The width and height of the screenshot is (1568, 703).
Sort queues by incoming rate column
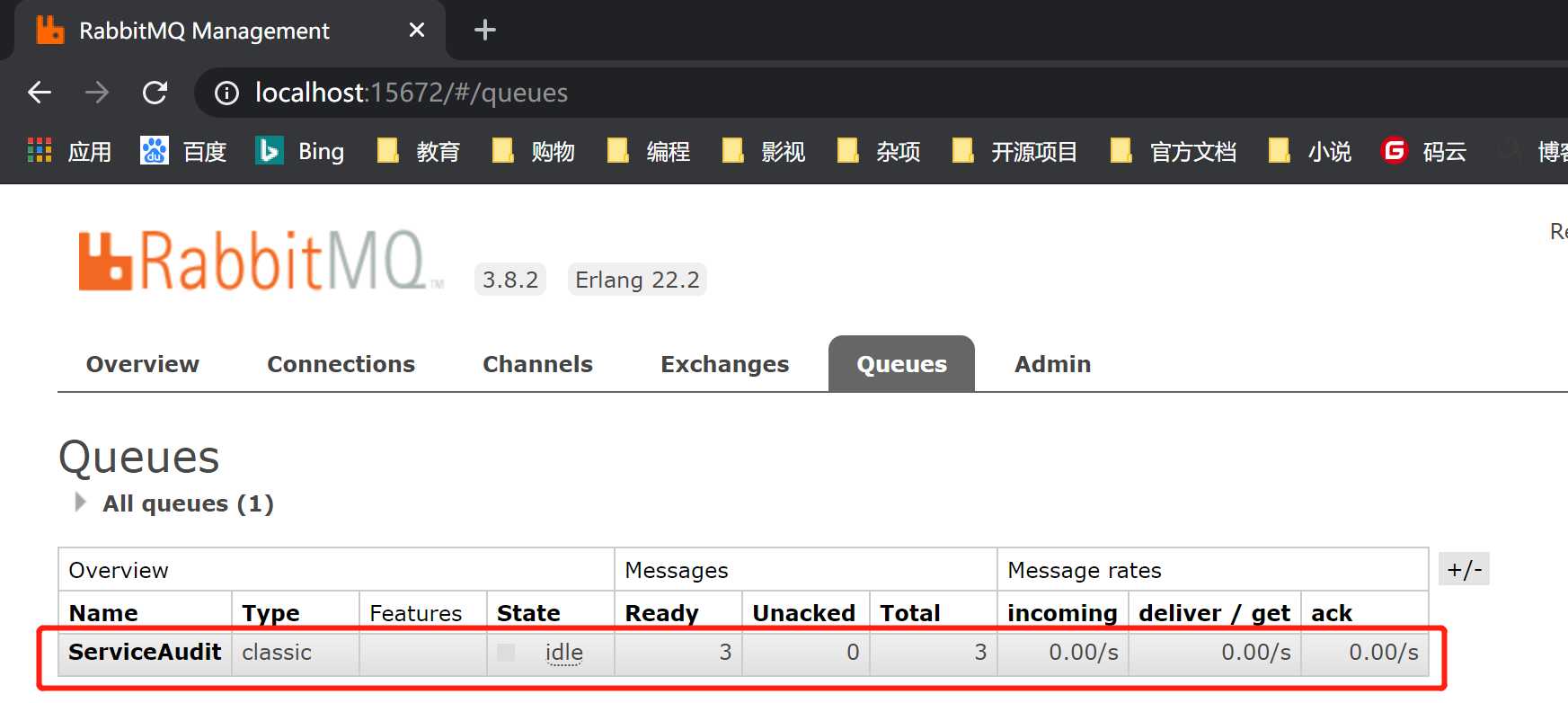click(x=1062, y=613)
